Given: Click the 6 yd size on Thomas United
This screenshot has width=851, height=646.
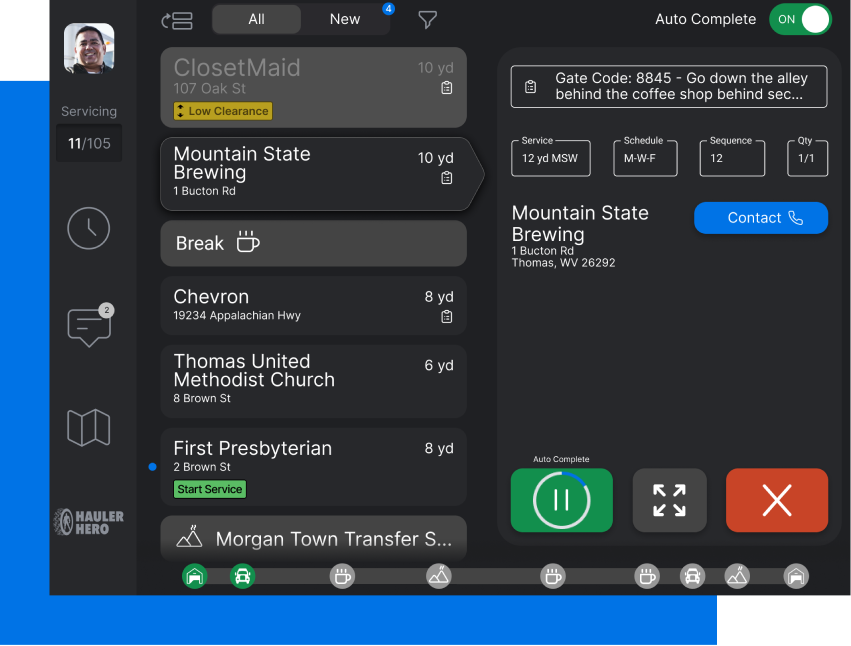Looking at the screenshot, I should (x=439, y=365).
